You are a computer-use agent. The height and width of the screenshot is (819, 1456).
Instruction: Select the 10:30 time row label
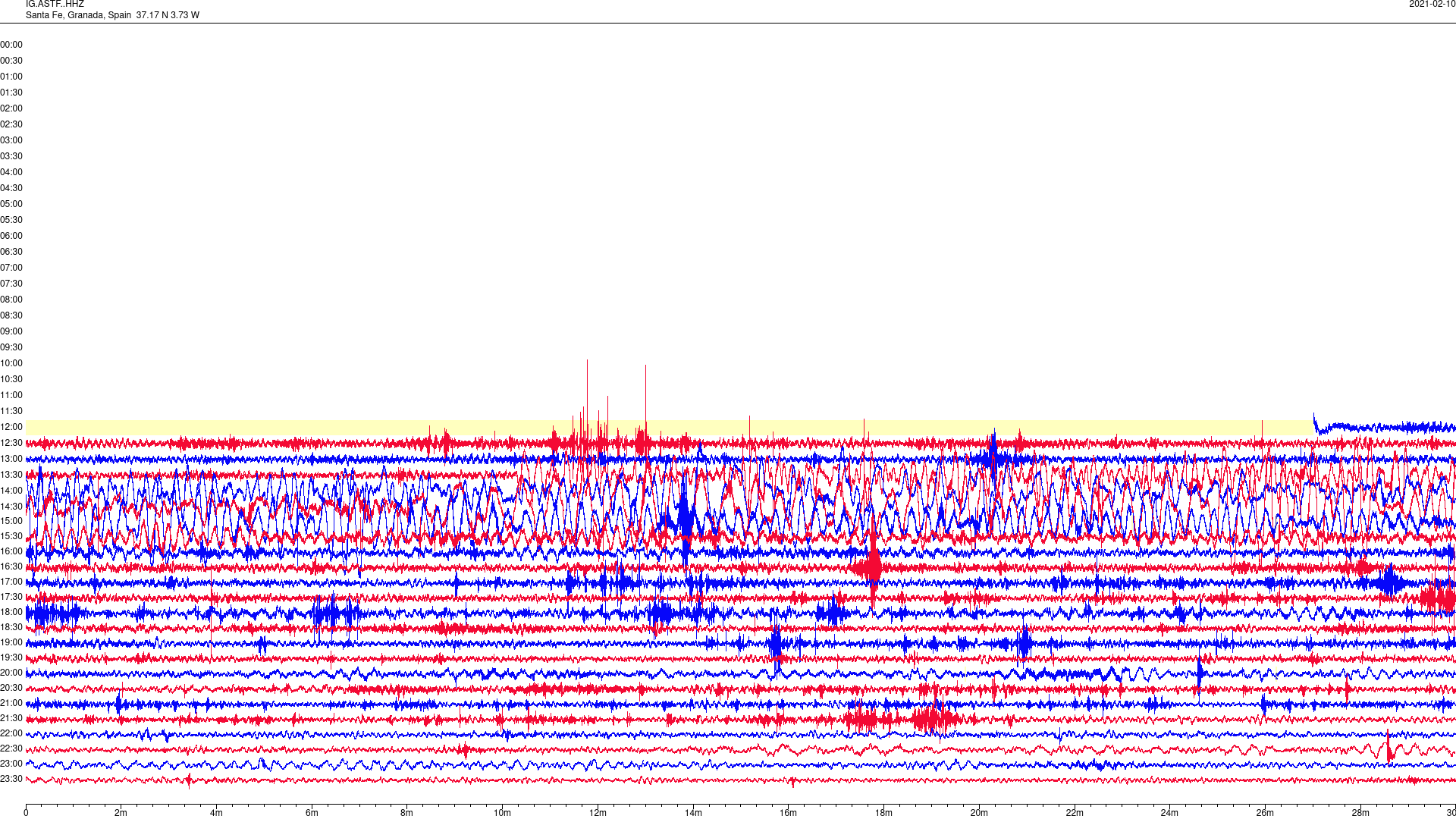point(11,379)
